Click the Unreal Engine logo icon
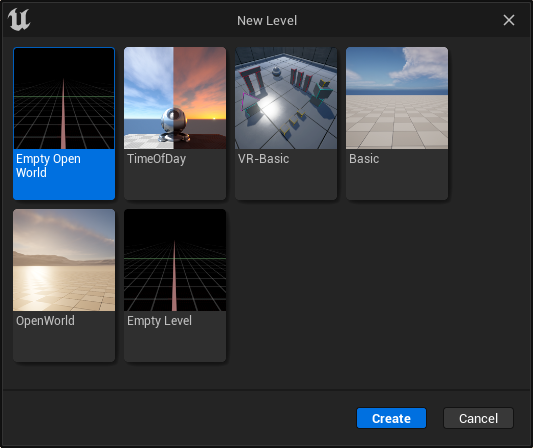 coord(19,20)
